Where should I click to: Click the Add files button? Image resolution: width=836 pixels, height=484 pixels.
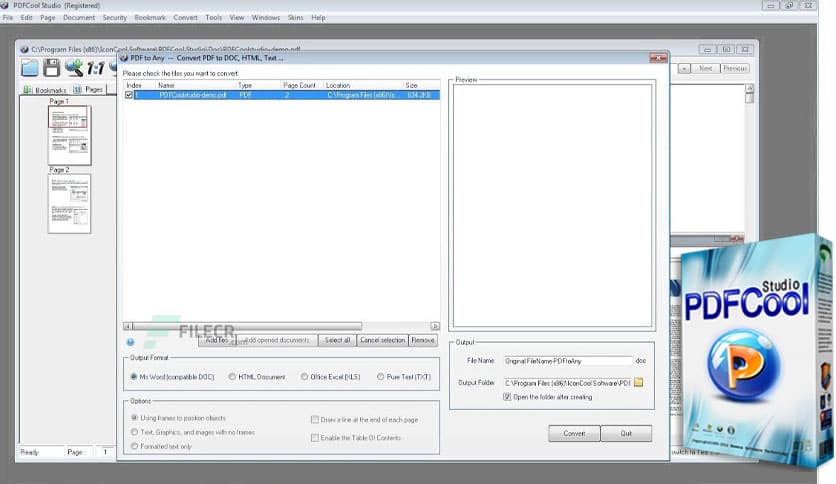(x=217, y=340)
